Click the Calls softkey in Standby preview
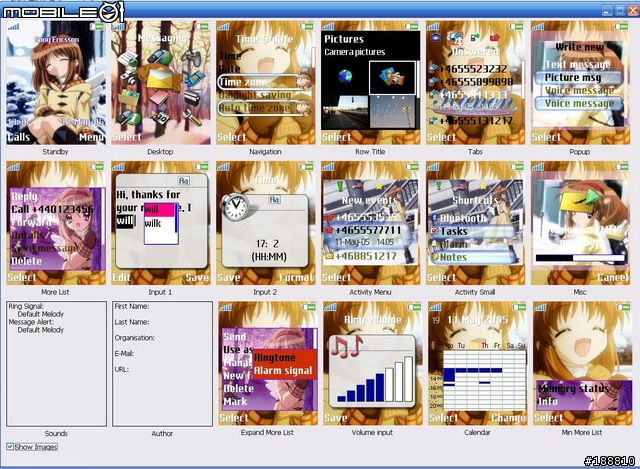This screenshot has height=469, width=640. point(19,138)
